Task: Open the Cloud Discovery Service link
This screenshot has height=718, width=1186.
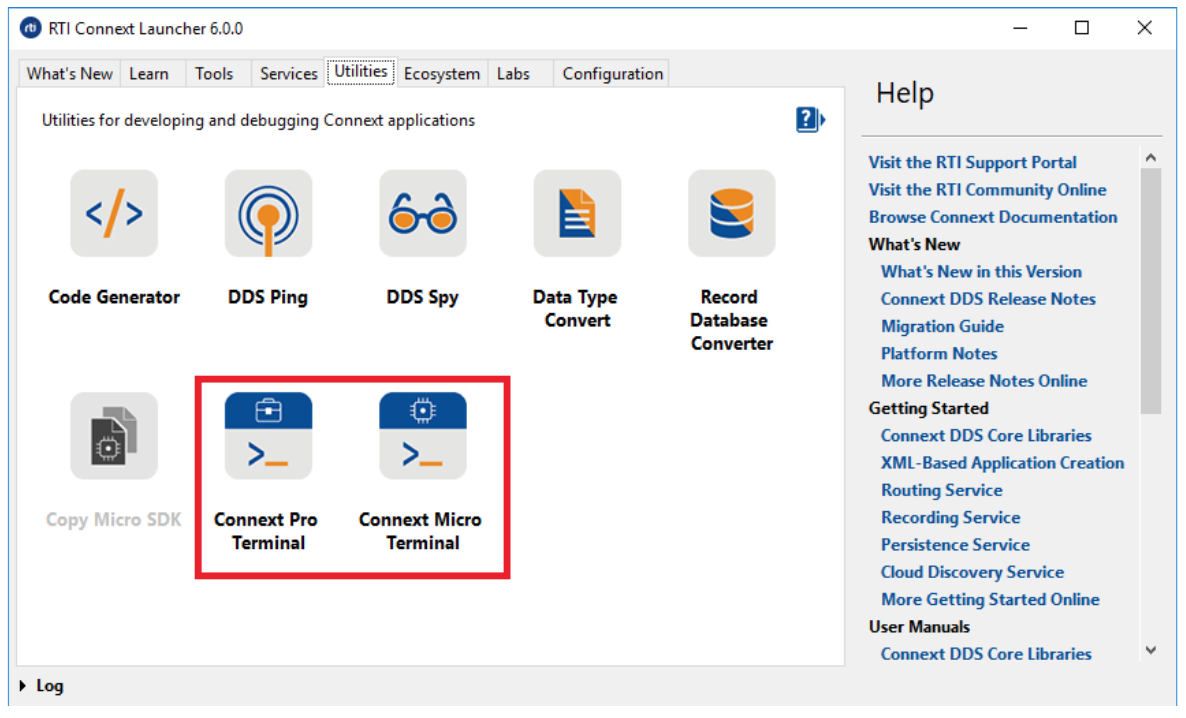Action: click(972, 572)
